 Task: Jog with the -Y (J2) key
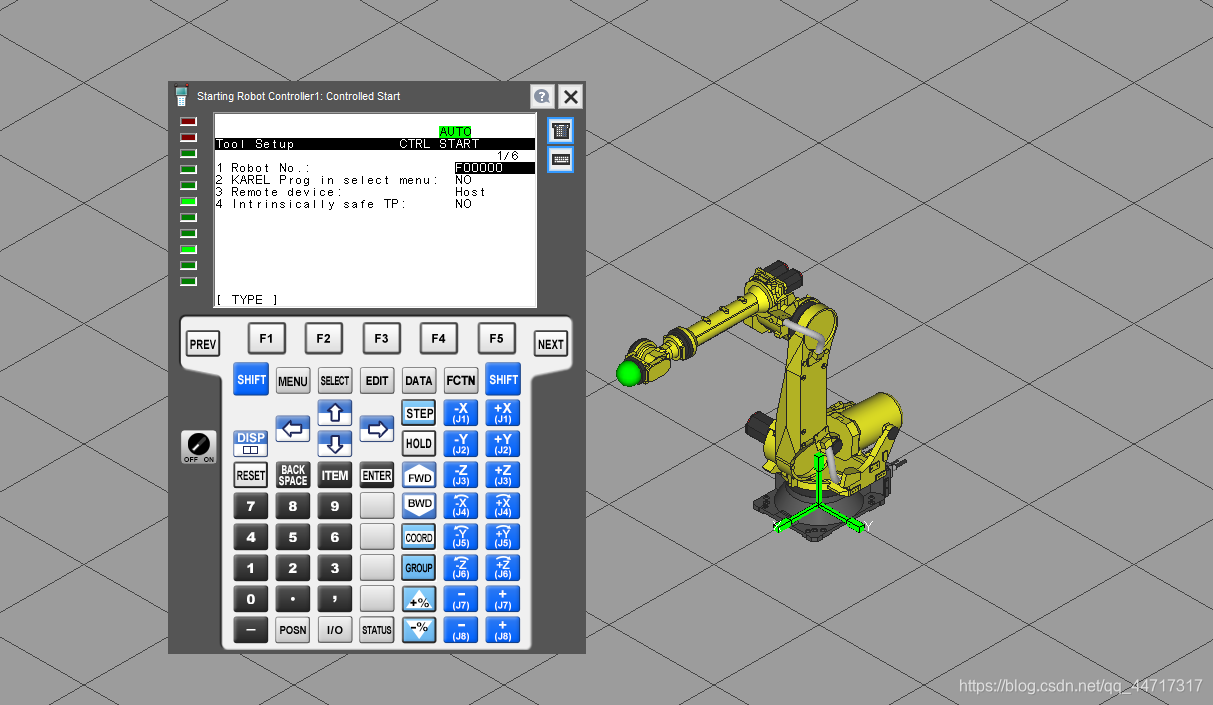[461, 444]
